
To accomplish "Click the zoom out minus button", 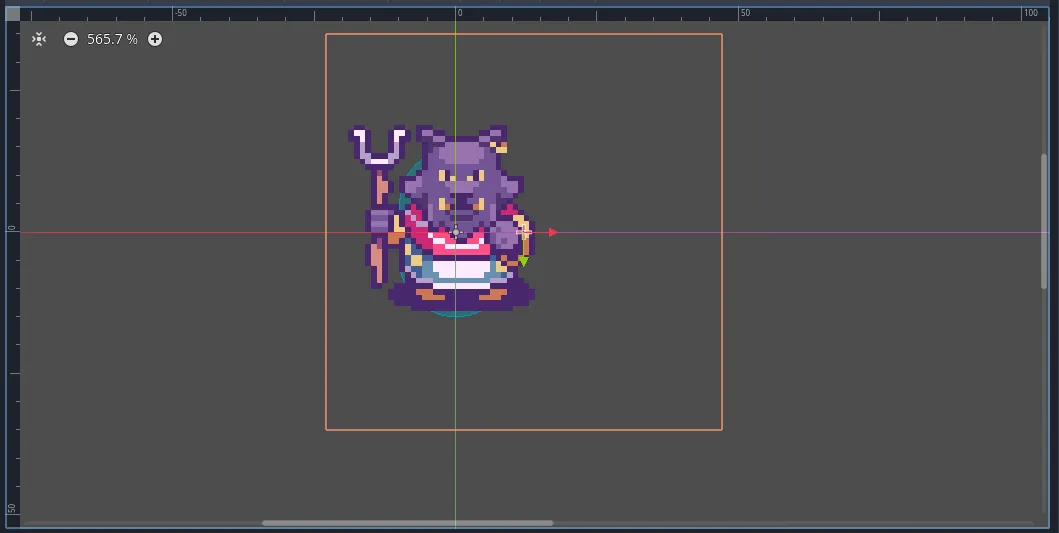I will [71, 39].
